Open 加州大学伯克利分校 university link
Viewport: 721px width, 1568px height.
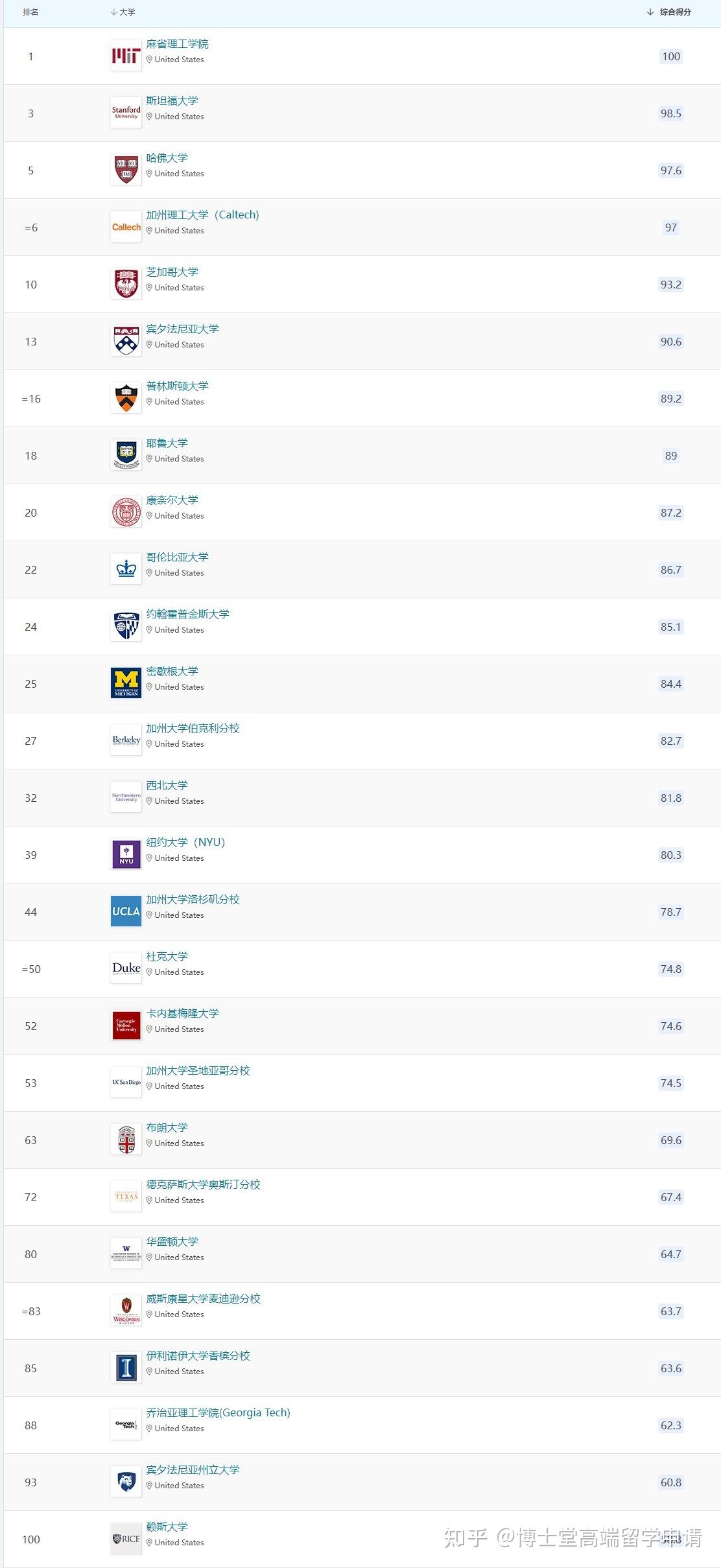[193, 729]
